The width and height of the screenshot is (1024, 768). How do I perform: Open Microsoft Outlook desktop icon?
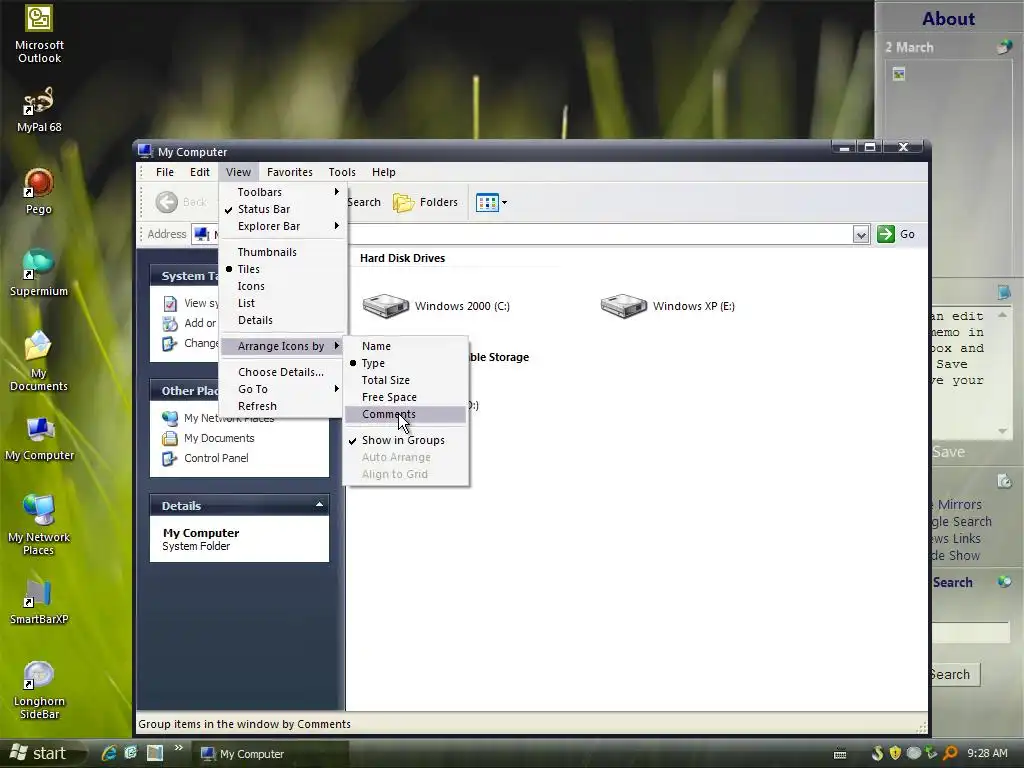(x=39, y=34)
